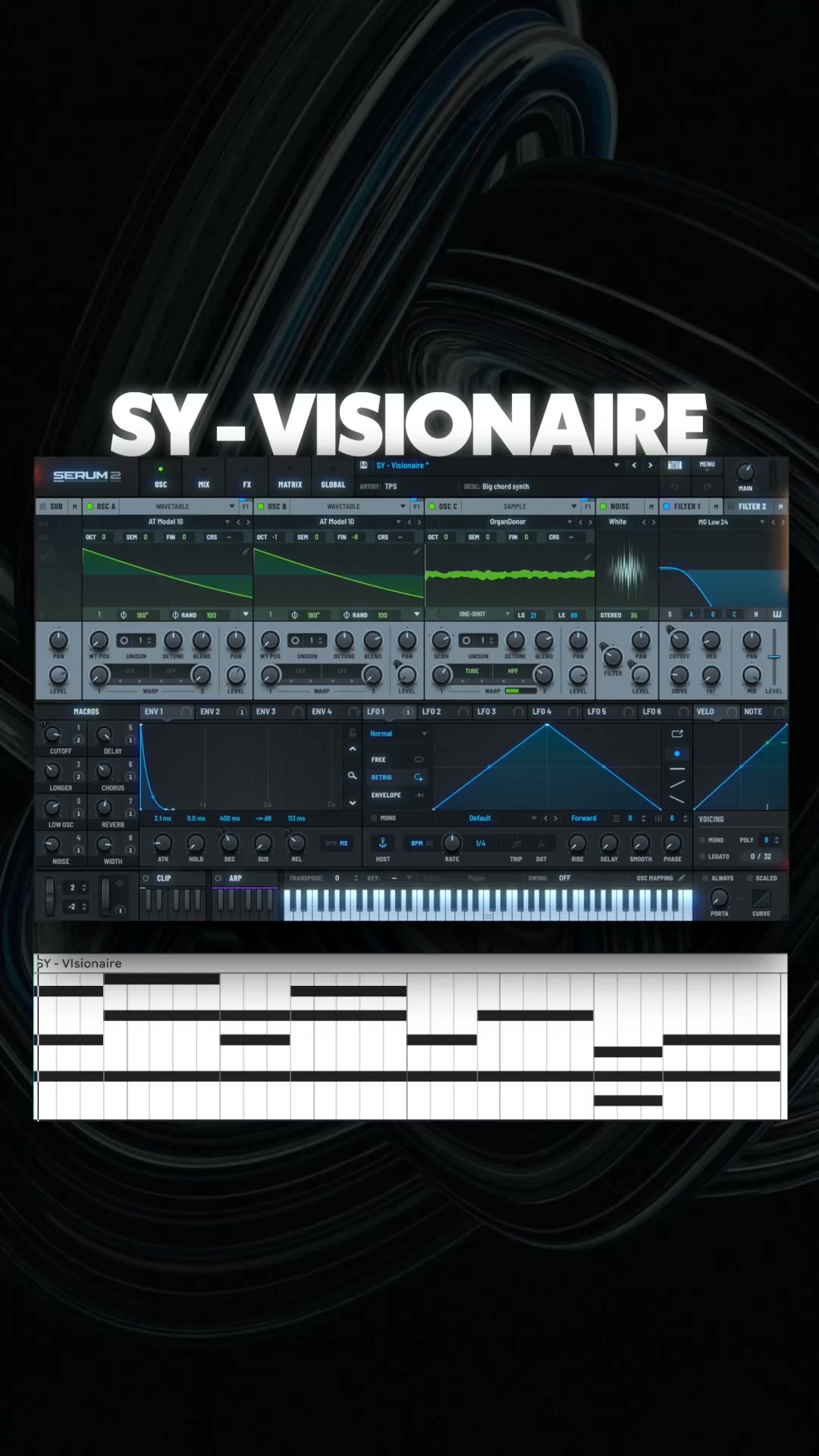819x1456 pixels.
Task: Click the CUTOFF macro knob
Action: click(52, 734)
